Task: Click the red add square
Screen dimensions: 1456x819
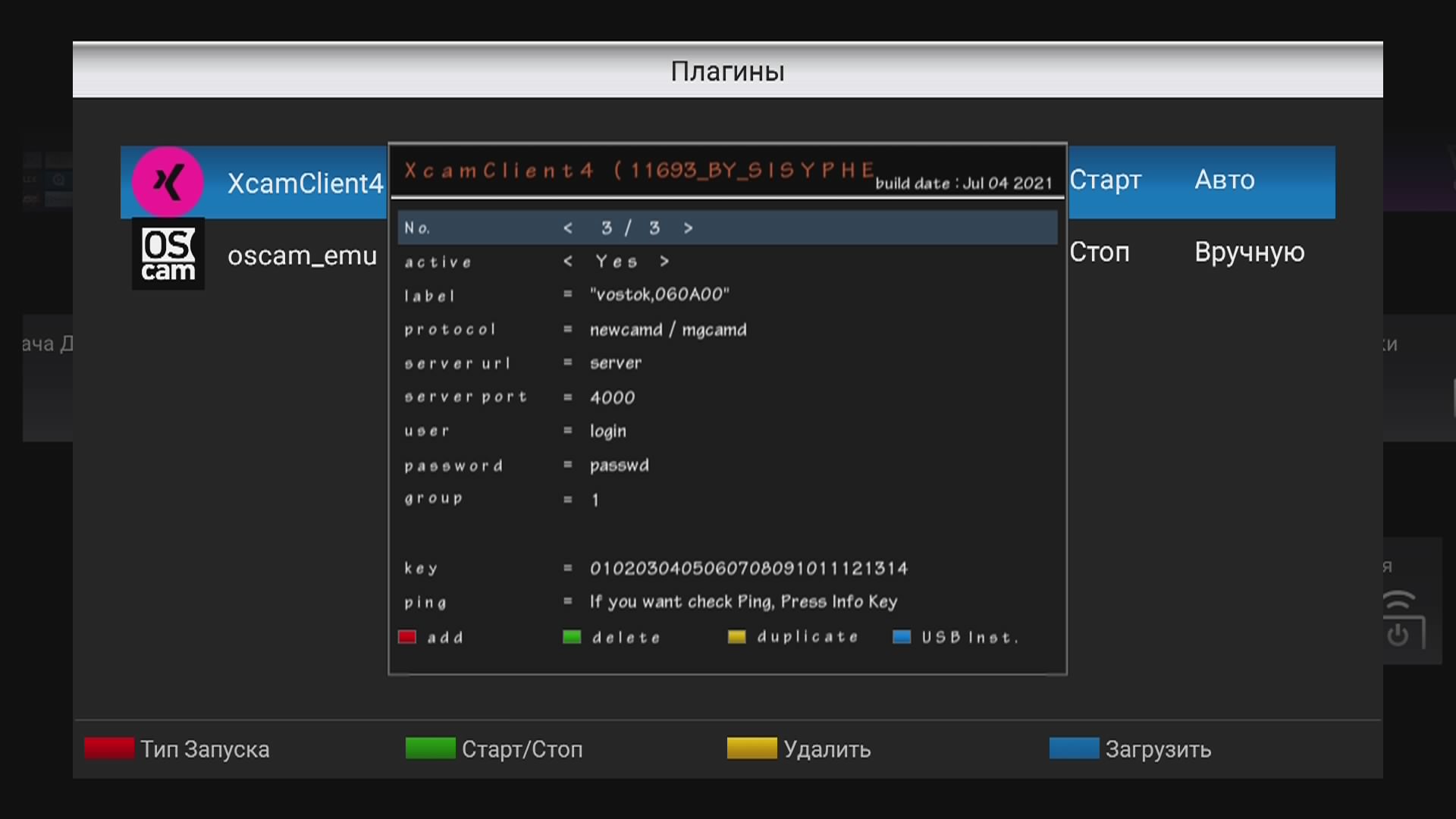Action: click(x=407, y=637)
